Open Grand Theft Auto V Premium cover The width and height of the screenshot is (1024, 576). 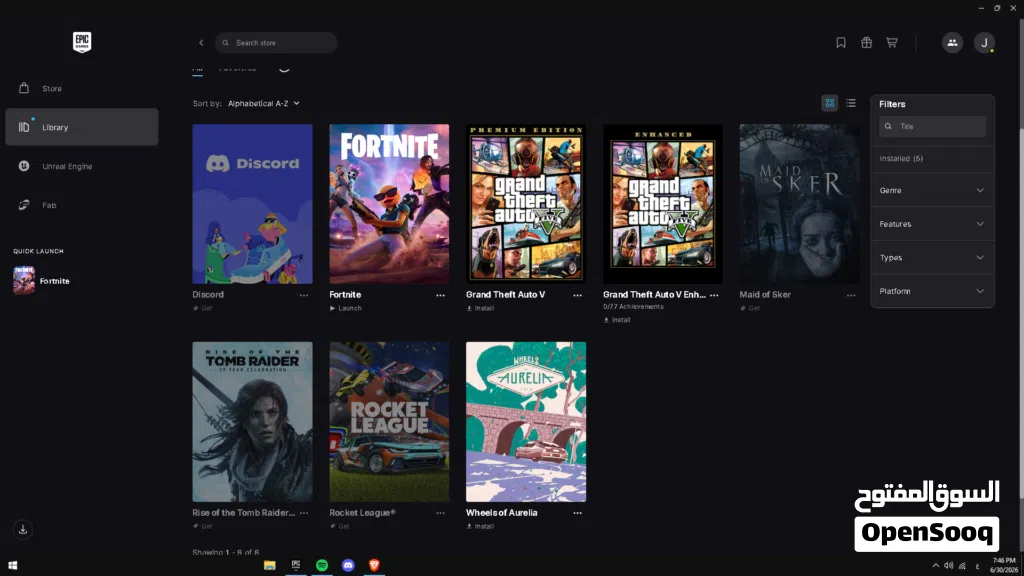526,204
